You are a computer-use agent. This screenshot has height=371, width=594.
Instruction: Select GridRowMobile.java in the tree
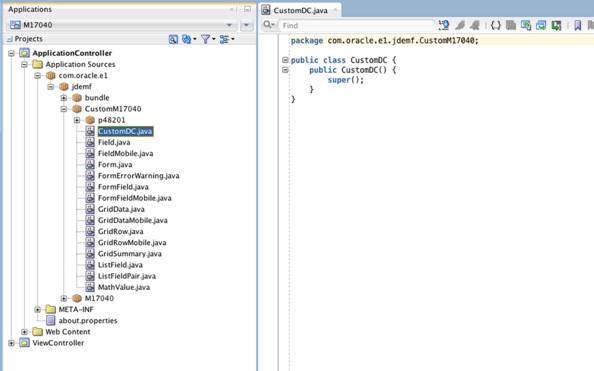click(x=132, y=243)
